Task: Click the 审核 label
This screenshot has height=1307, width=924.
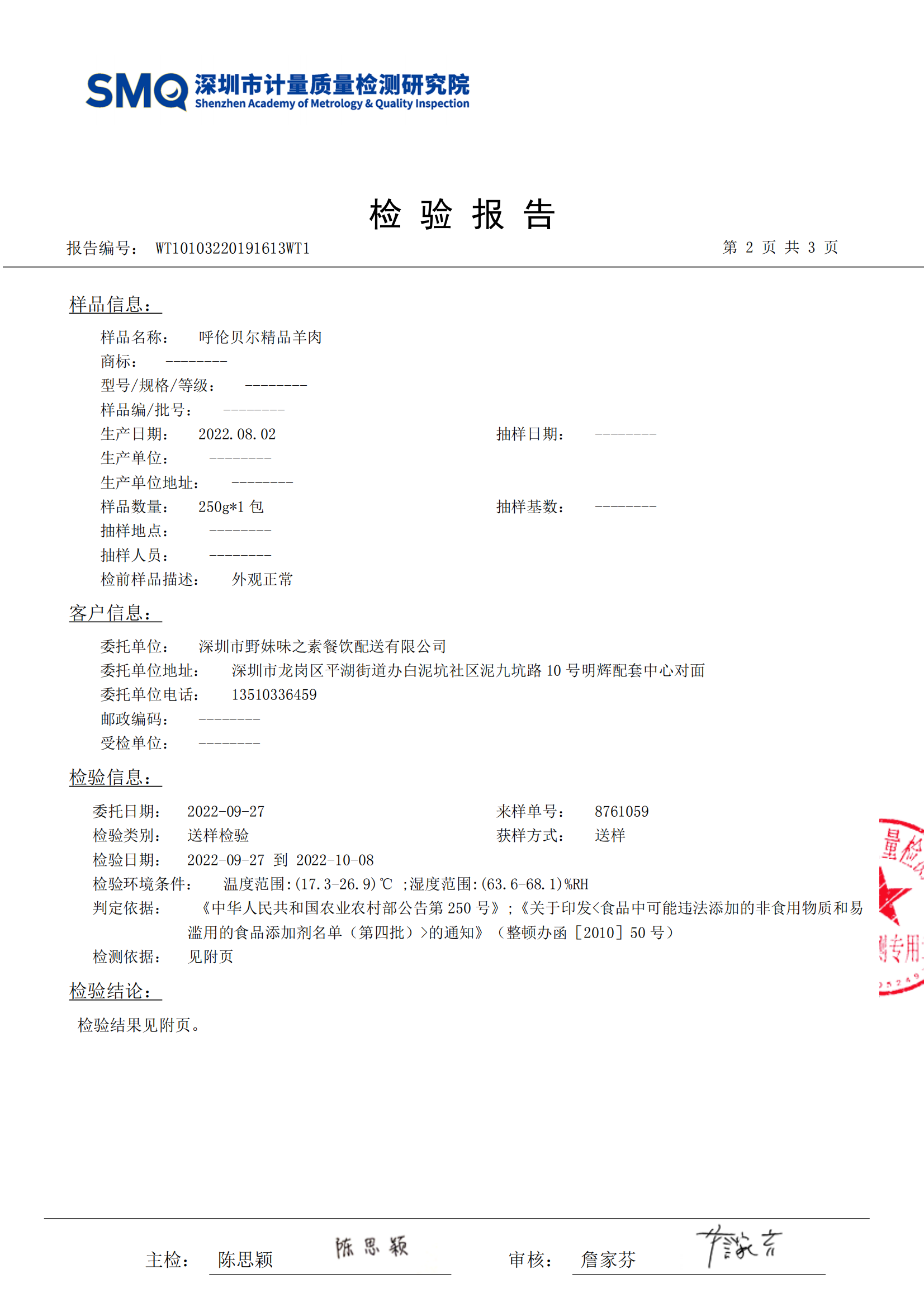Action: (x=530, y=1259)
